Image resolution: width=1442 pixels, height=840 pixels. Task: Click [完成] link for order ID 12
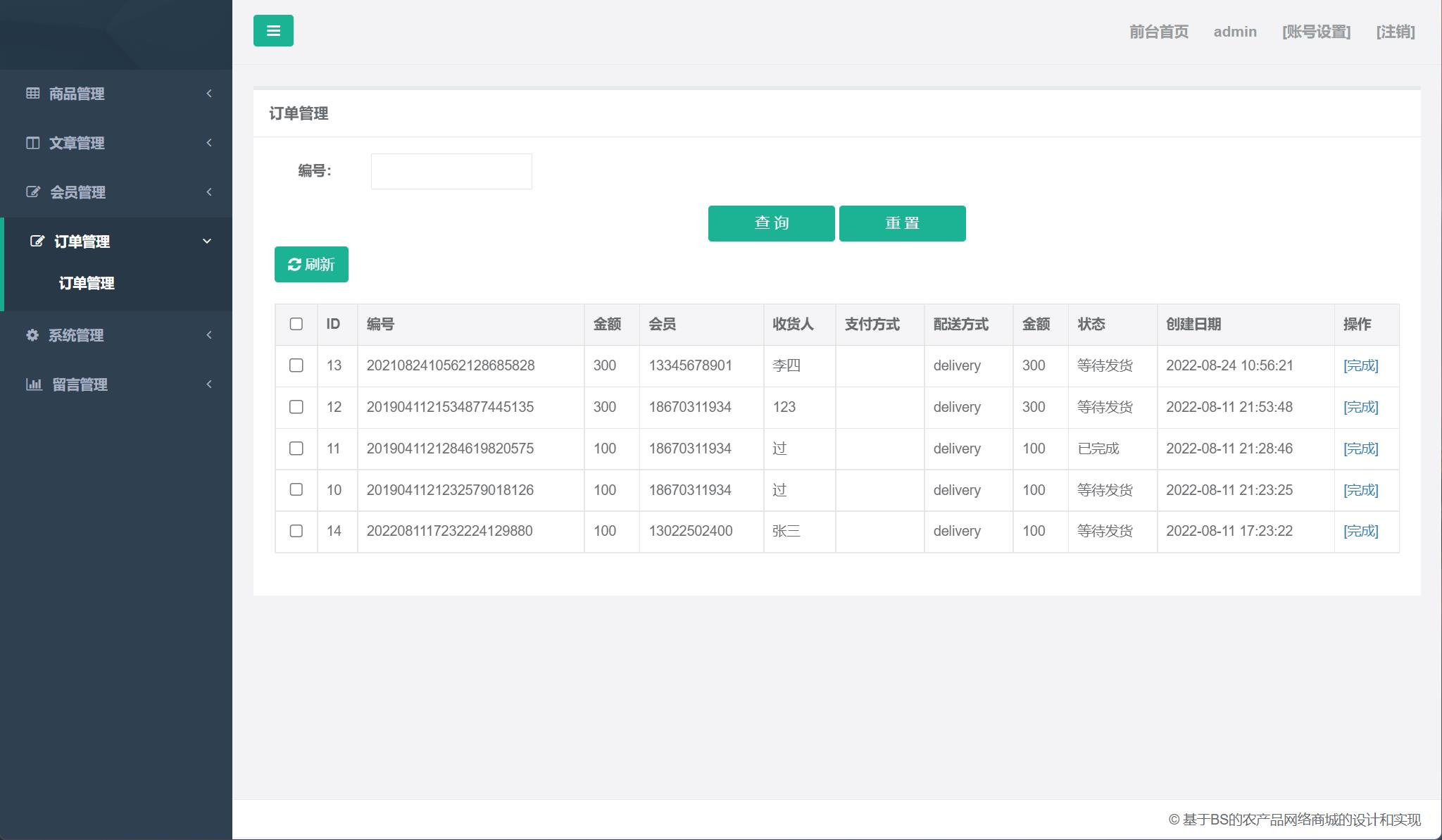pyautogui.click(x=1360, y=407)
